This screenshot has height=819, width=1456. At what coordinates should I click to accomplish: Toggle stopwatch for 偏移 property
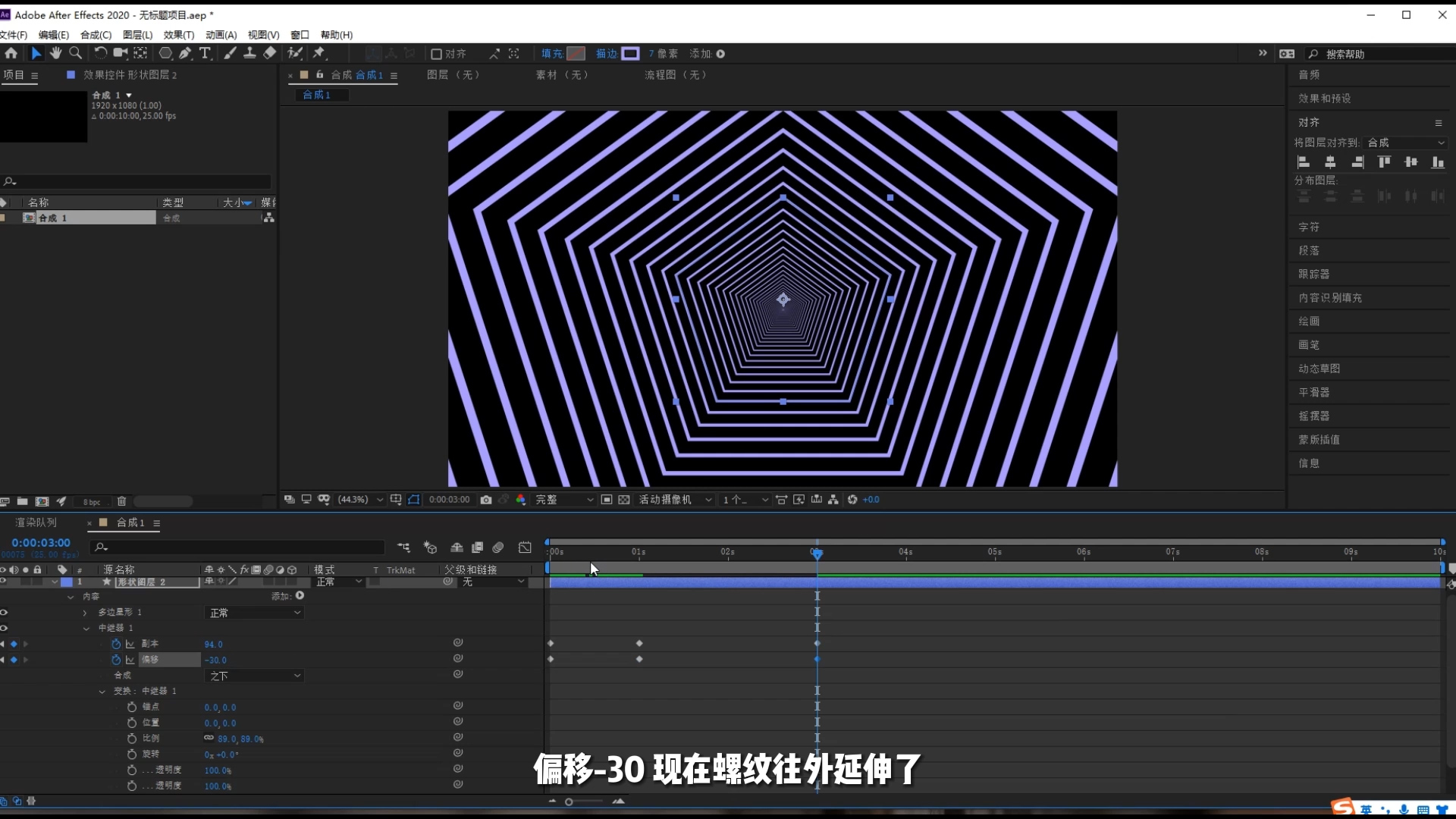pyautogui.click(x=116, y=660)
